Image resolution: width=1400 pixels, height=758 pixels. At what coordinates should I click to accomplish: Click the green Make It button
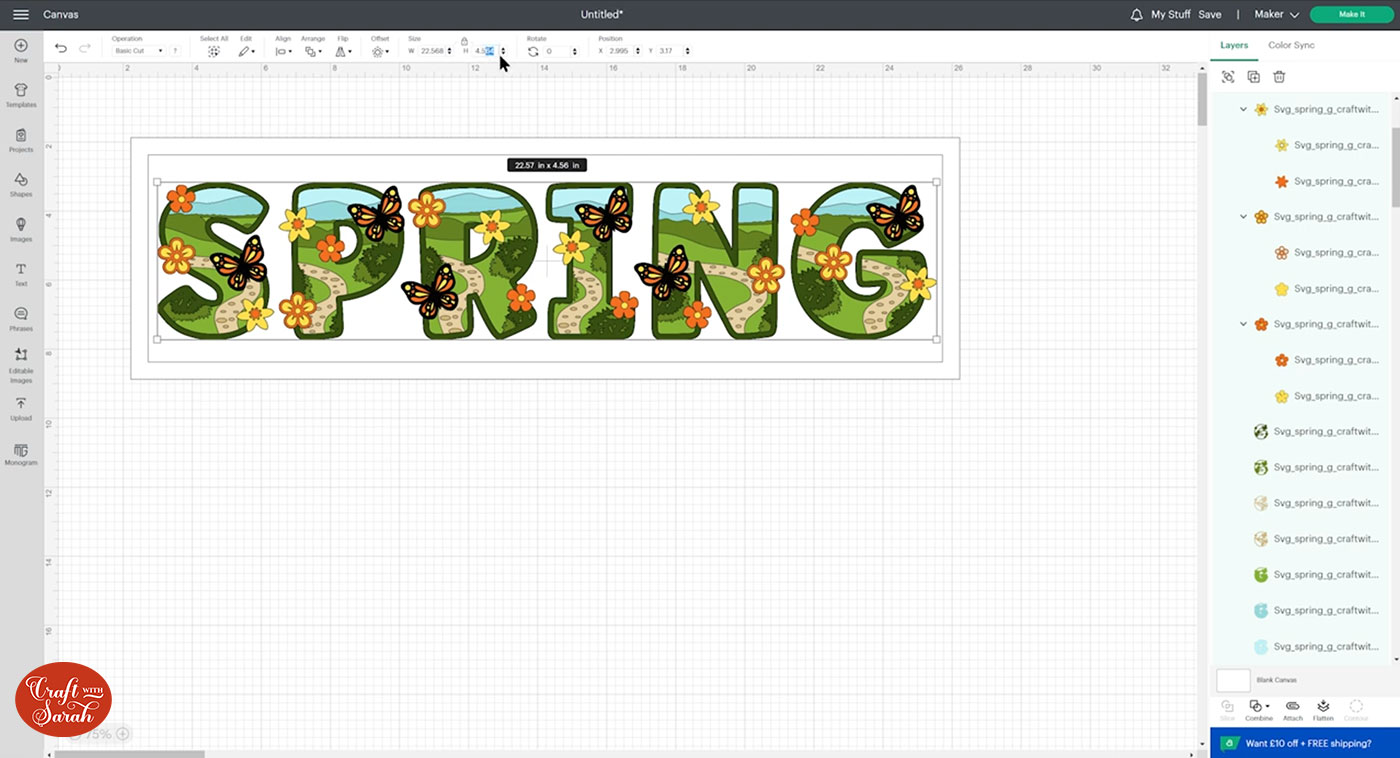point(1351,15)
